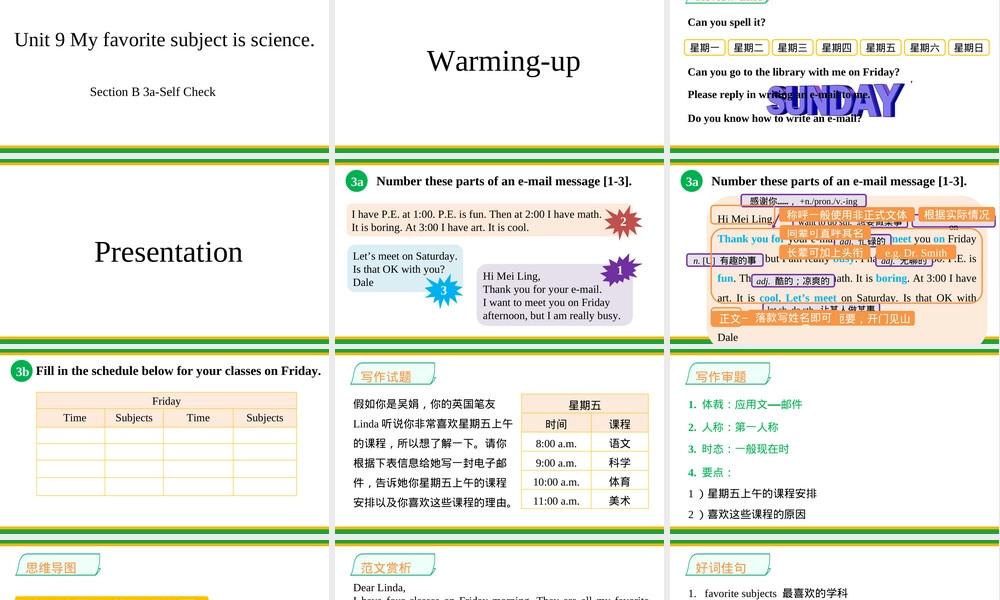Click the 星期日 box
The height and width of the screenshot is (600, 1000).
coord(968,47)
